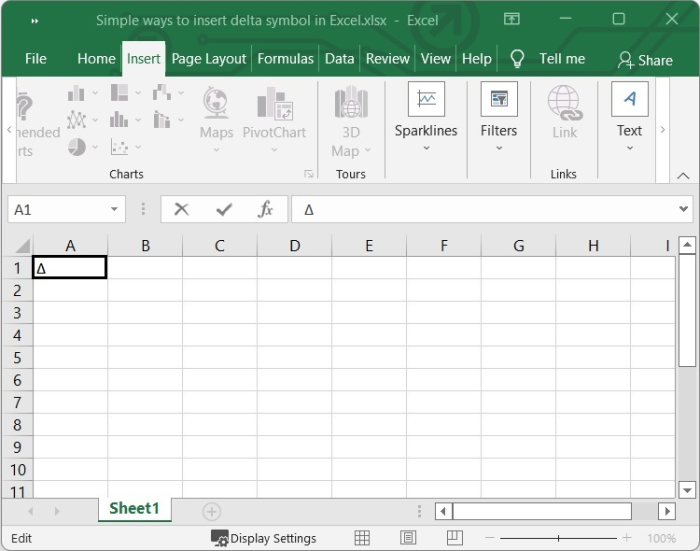Click the Tell me lightbulb icon
700x551 pixels.
(517, 59)
